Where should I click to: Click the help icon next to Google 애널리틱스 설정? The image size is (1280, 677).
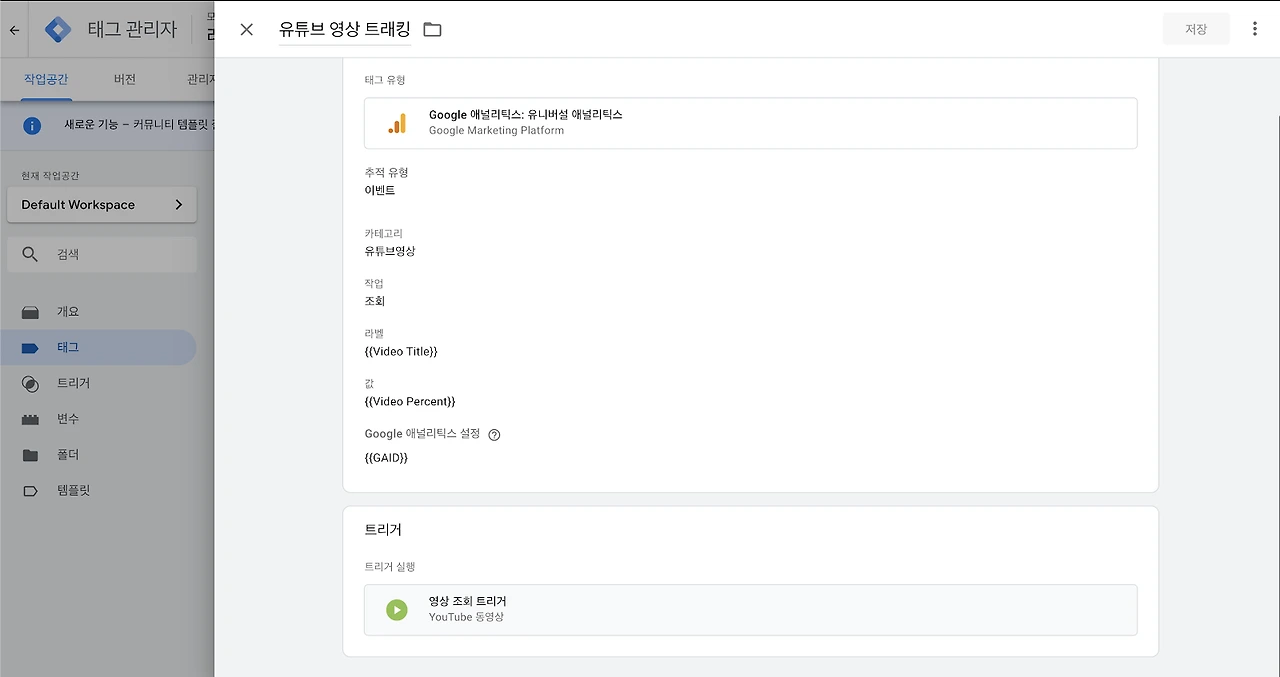(494, 435)
